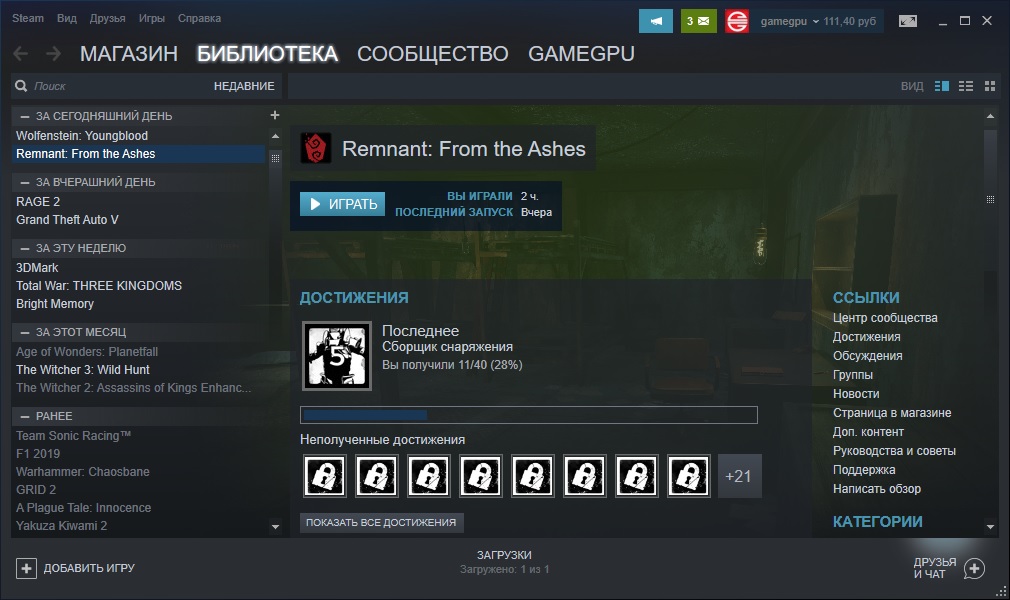1010x600 pixels.
Task: Open friends and chat plus icon
Action: 974,568
